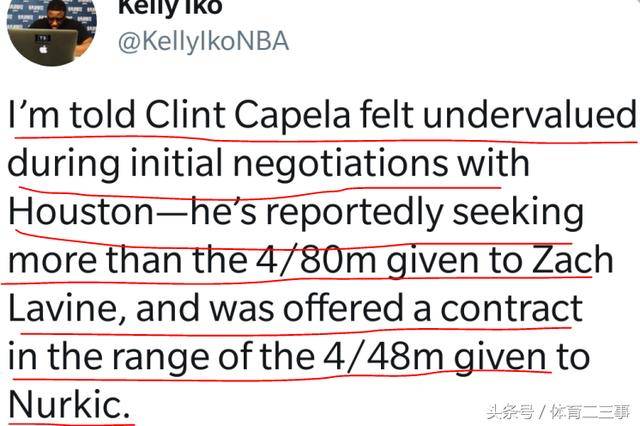Click the word 'undervalued' in the tweet
The height and width of the screenshot is (426, 640).
[x=529, y=115]
